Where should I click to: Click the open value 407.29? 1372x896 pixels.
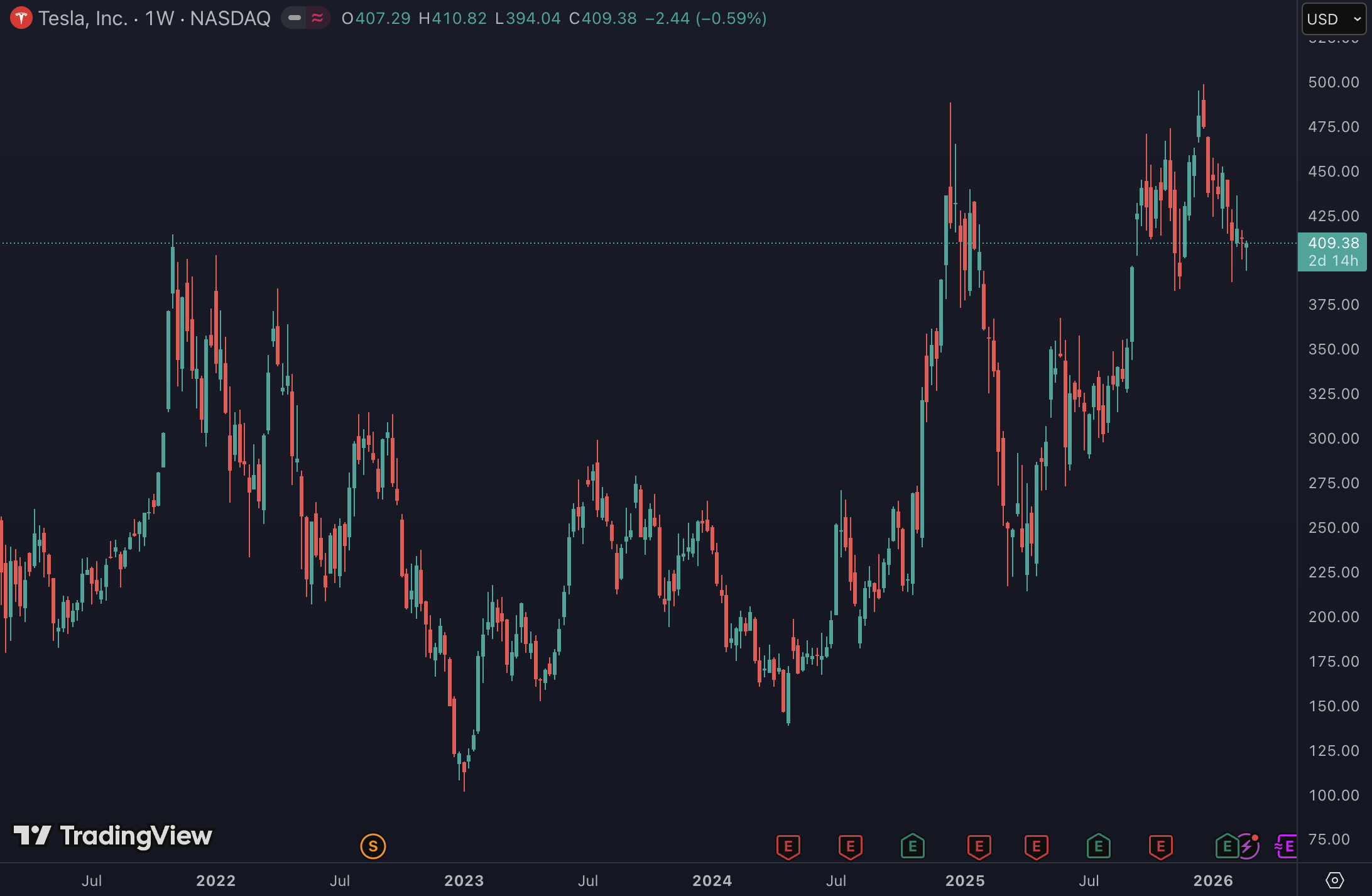point(383,18)
